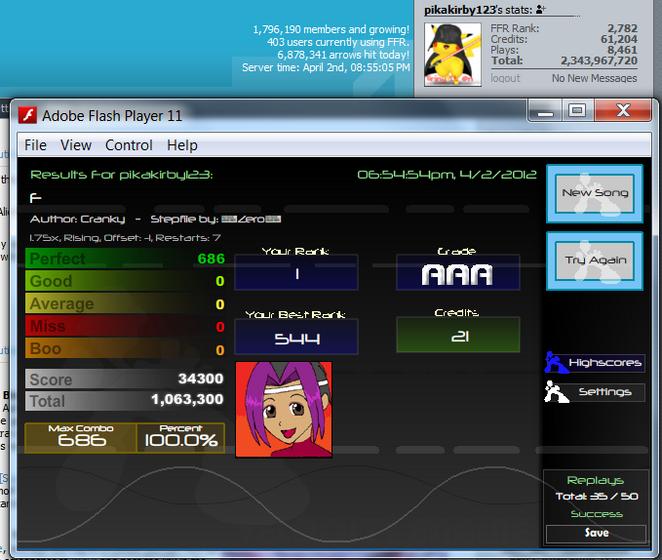This screenshot has width=662, height=560.
Task: Open the View menu
Action: pyautogui.click(x=76, y=145)
